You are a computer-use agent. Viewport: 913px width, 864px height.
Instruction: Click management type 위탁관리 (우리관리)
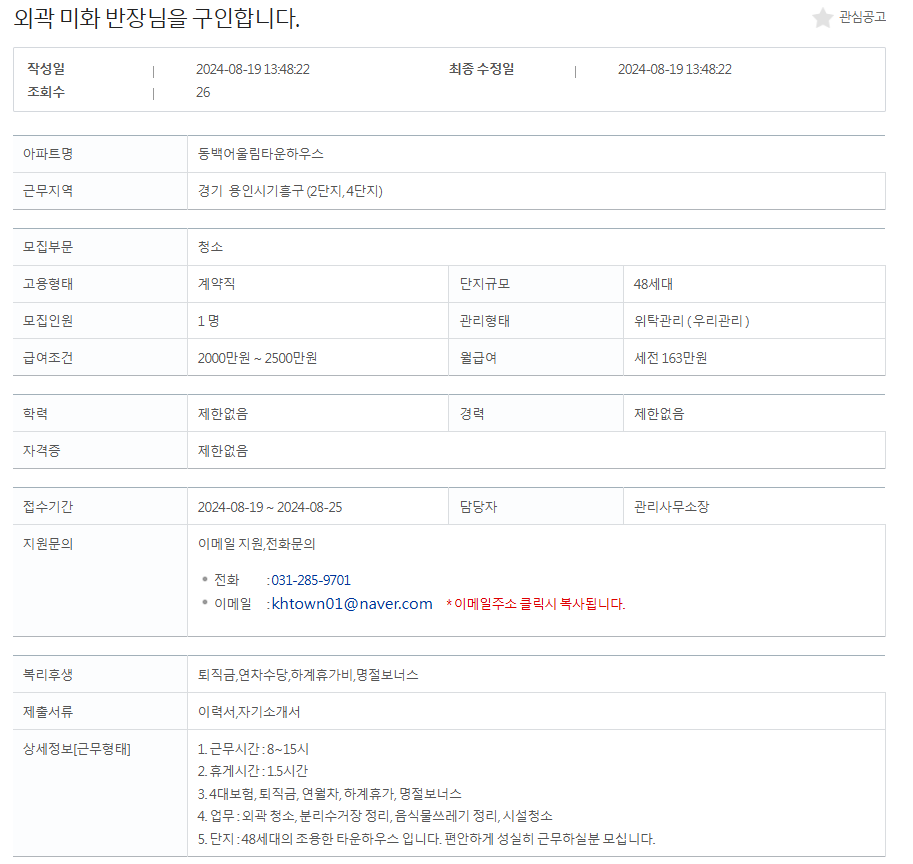(691, 321)
